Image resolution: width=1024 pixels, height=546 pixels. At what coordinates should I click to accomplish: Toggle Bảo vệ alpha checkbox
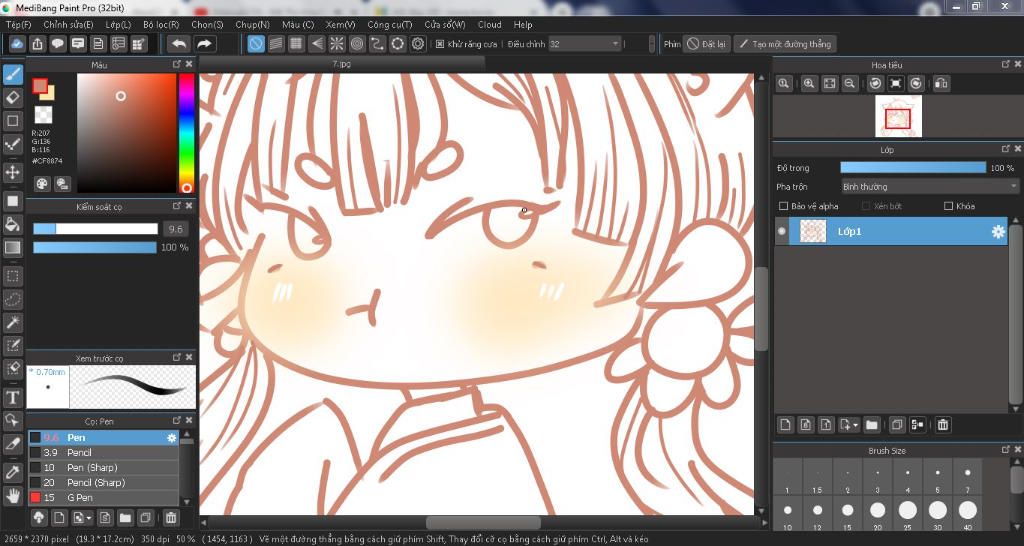coord(784,206)
